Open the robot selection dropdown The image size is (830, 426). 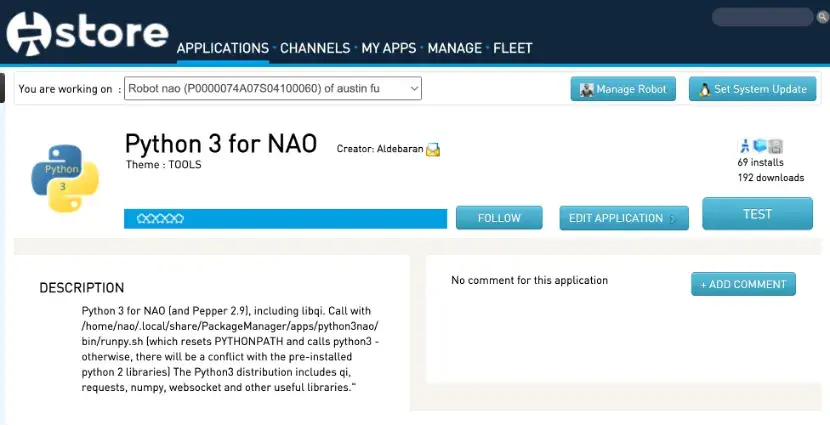click(x=273, y=88)
